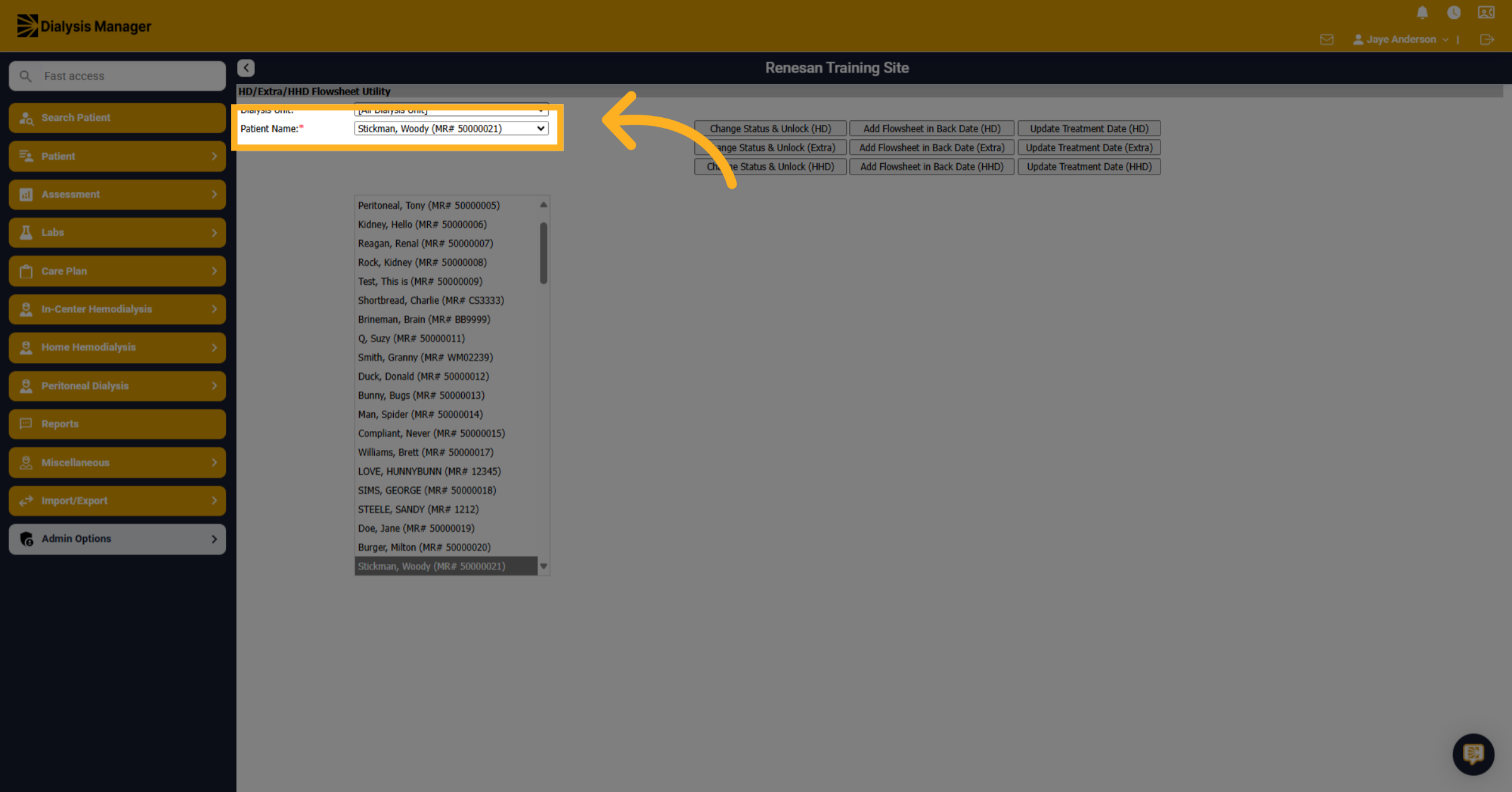Click the Dialysis Manager logo
The width and height of the screenshot is (1512, 792).
pos(84,26)
